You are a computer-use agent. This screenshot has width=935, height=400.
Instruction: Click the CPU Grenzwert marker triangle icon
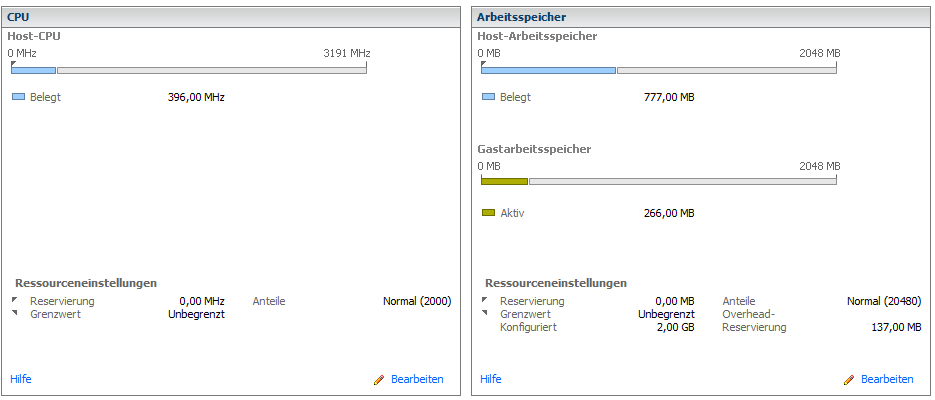pyautogui.click(x=15, y=313)
